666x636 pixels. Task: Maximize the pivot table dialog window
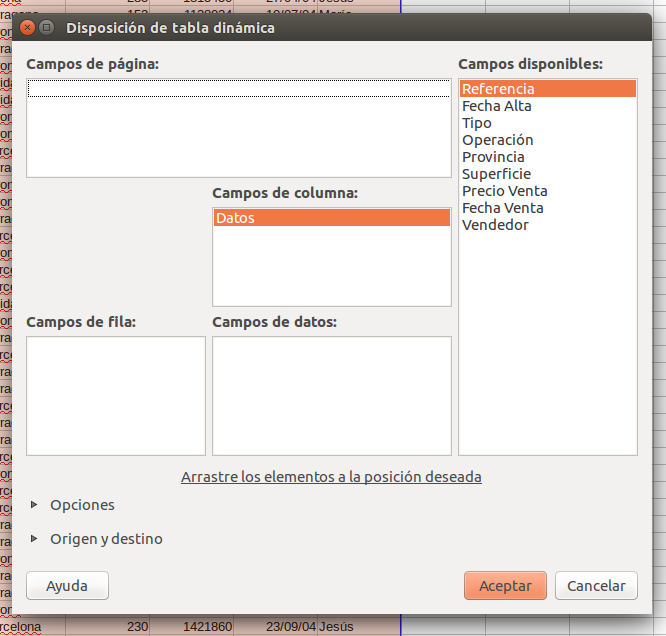point(46,28)
